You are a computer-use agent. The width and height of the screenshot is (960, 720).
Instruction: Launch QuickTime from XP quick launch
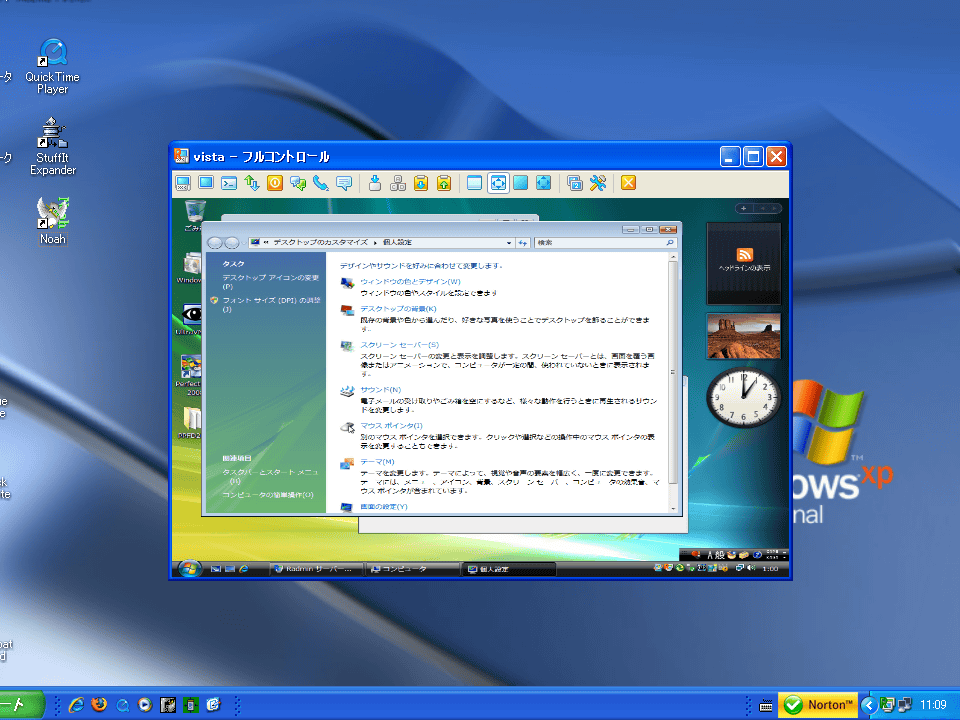point(122,705)
